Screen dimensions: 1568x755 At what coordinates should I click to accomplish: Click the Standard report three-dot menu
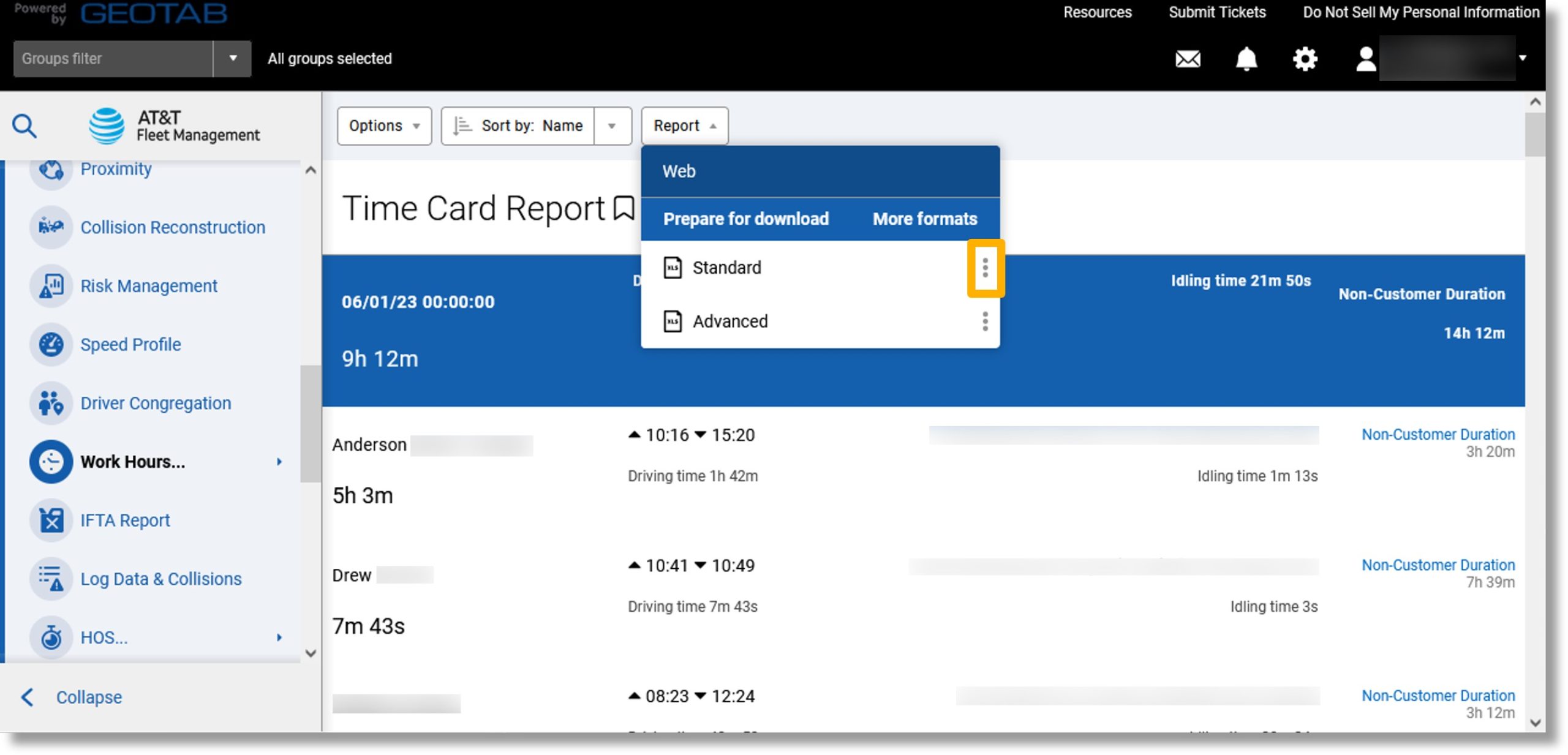[984, 267]
